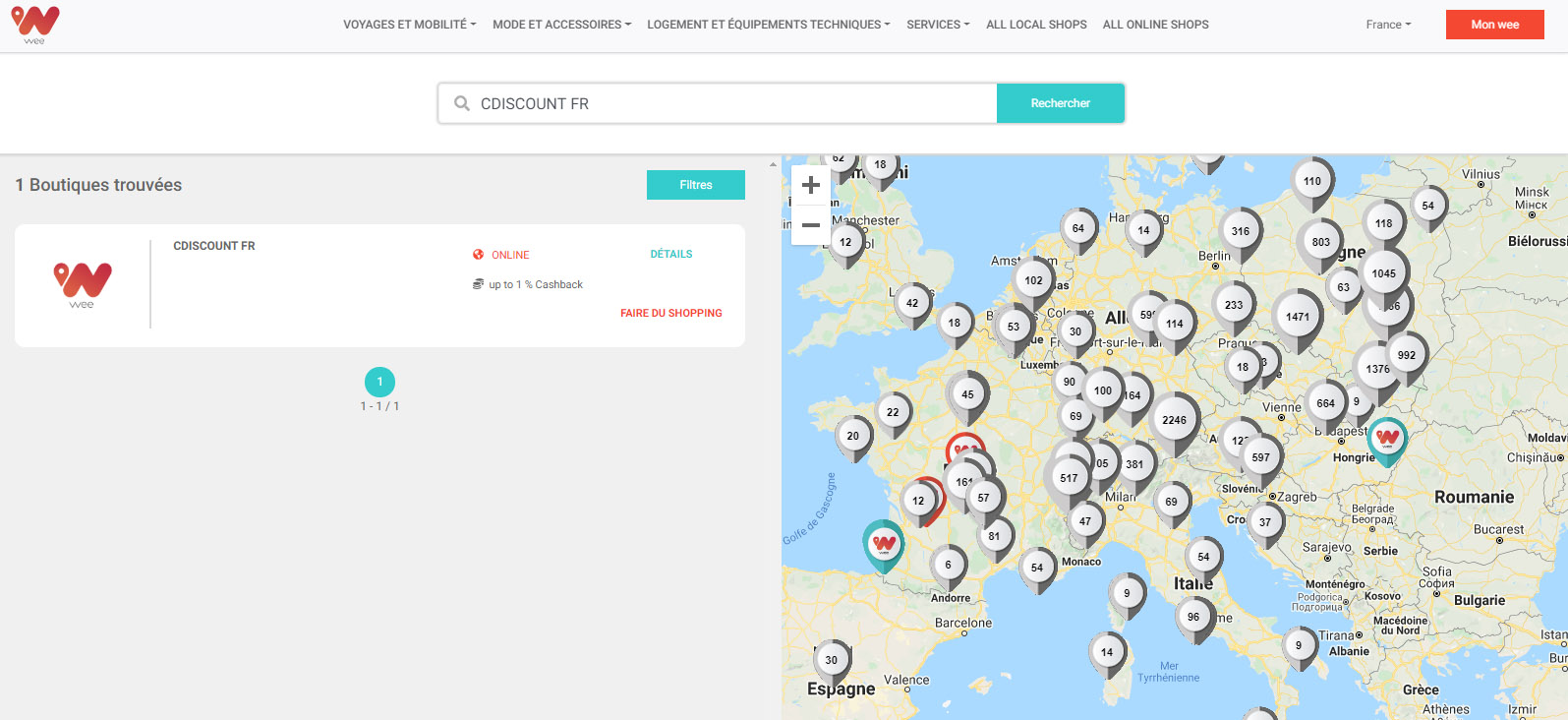
Task: Click the cashback icon
Action: click(x=478, y=284)
